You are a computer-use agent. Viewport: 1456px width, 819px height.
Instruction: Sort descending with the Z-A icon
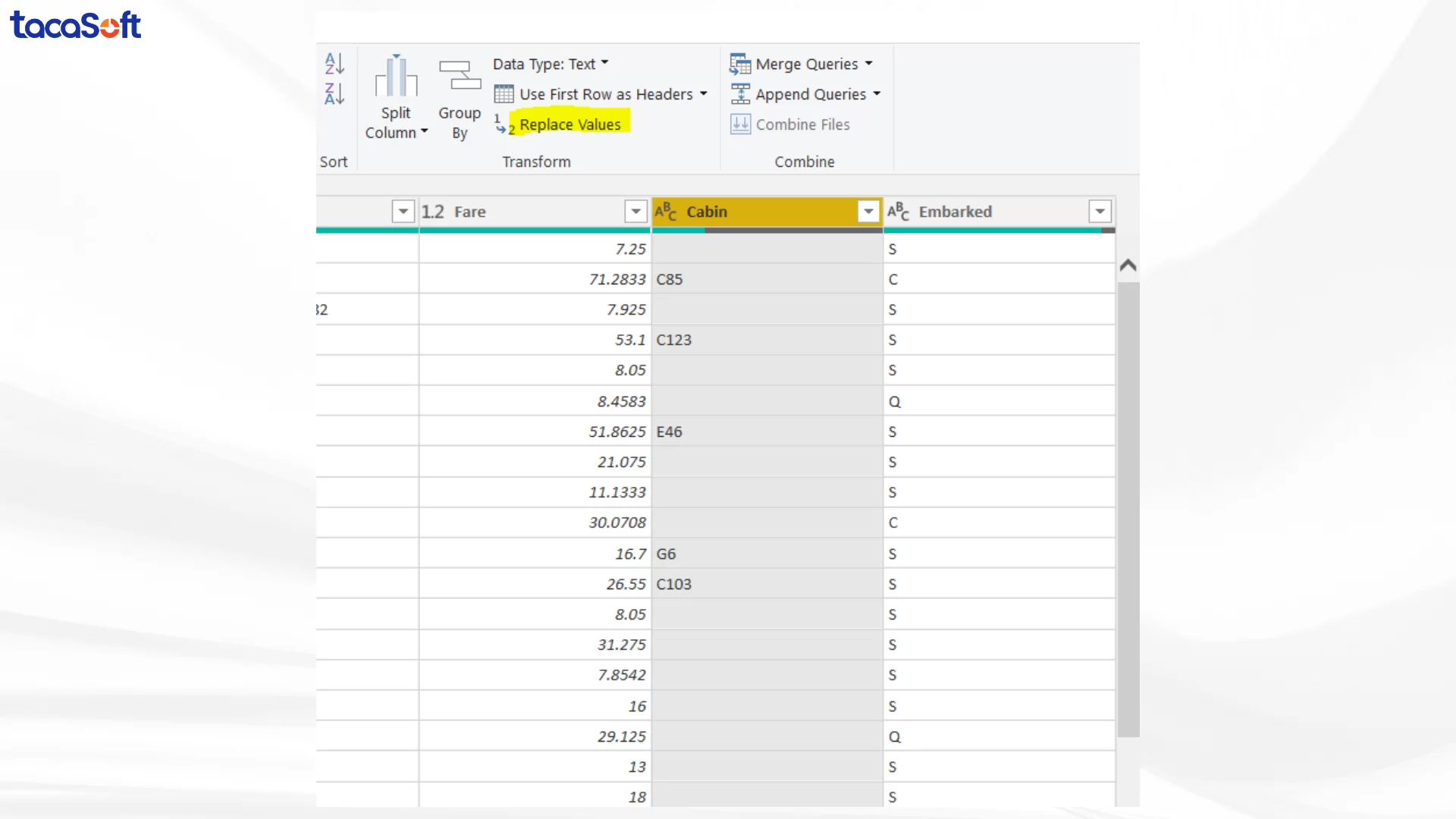point(334,94)
